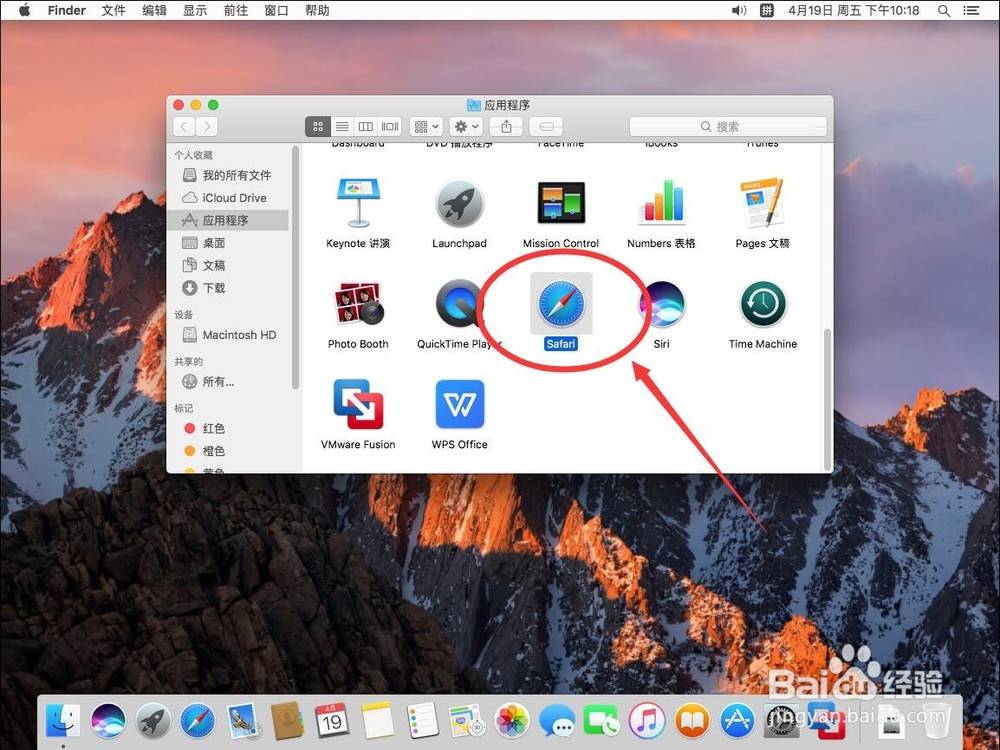Select the VMware Fusion app icon
1000x750 pixels.
coord(358,404)
